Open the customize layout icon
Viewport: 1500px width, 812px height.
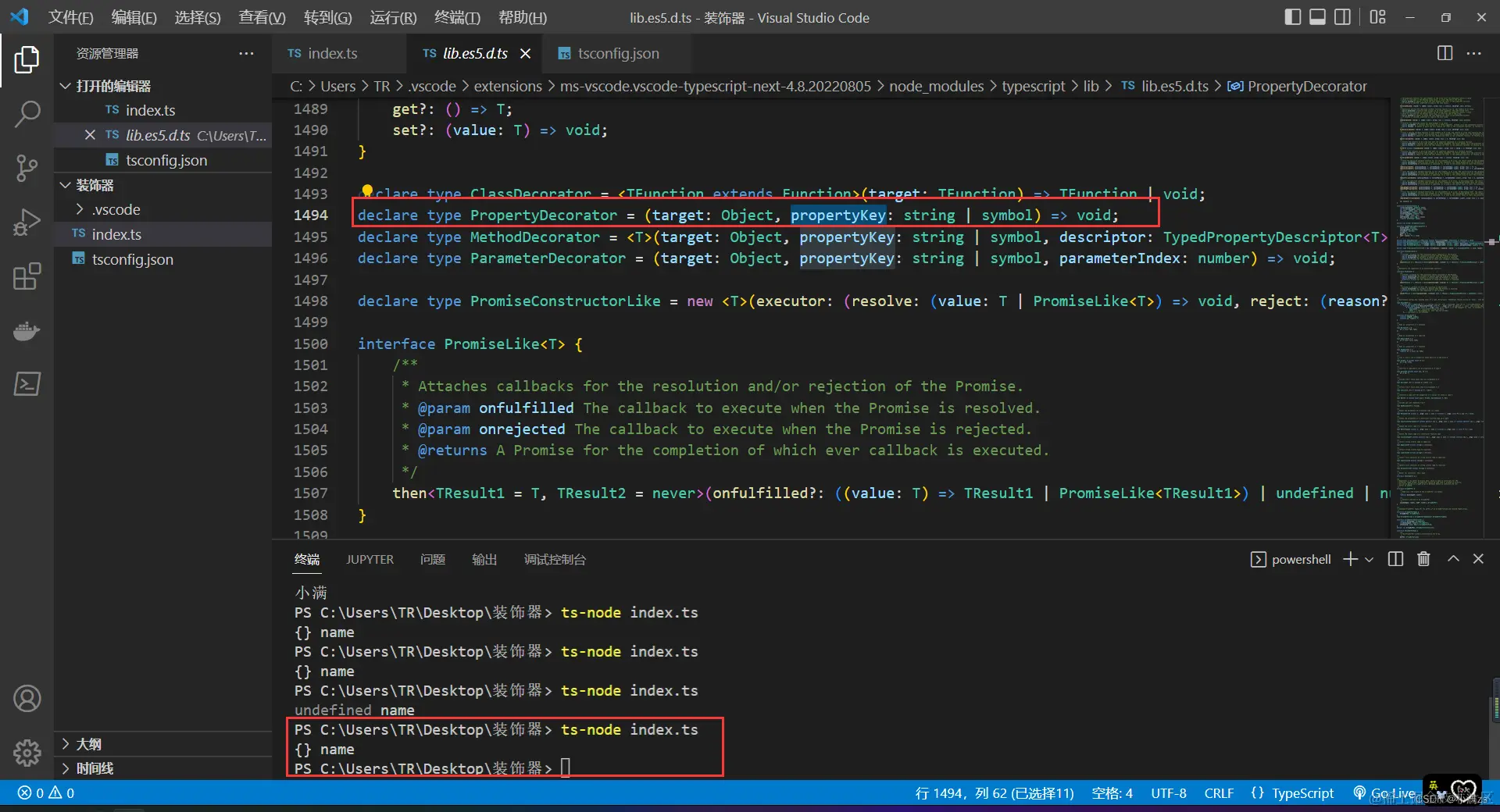1377,17
